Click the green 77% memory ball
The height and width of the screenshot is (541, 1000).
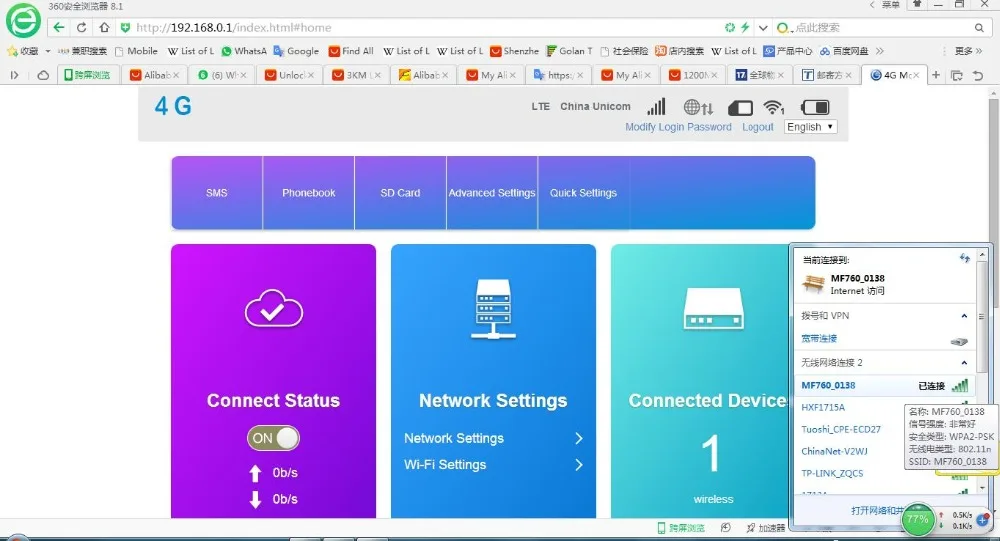pyautogui.click(x=918, y=519)
